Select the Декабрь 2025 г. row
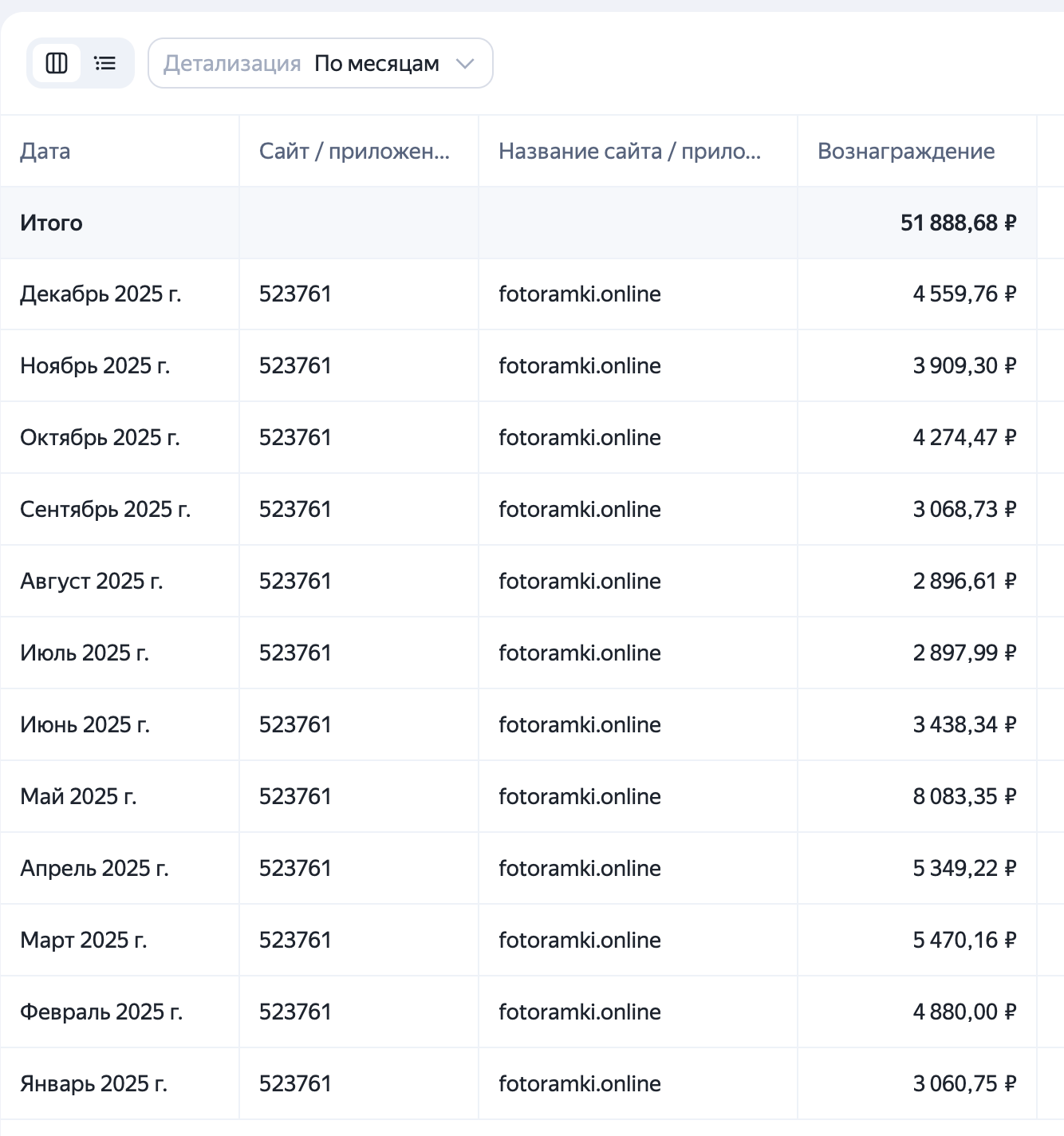This screenshot has height=1136, width=1064. (100, 294)
